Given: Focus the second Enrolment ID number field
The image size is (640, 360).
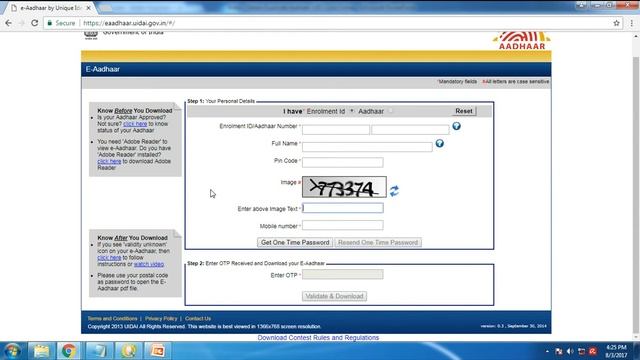Looking at the screenshot, I should tap(410, 130).
